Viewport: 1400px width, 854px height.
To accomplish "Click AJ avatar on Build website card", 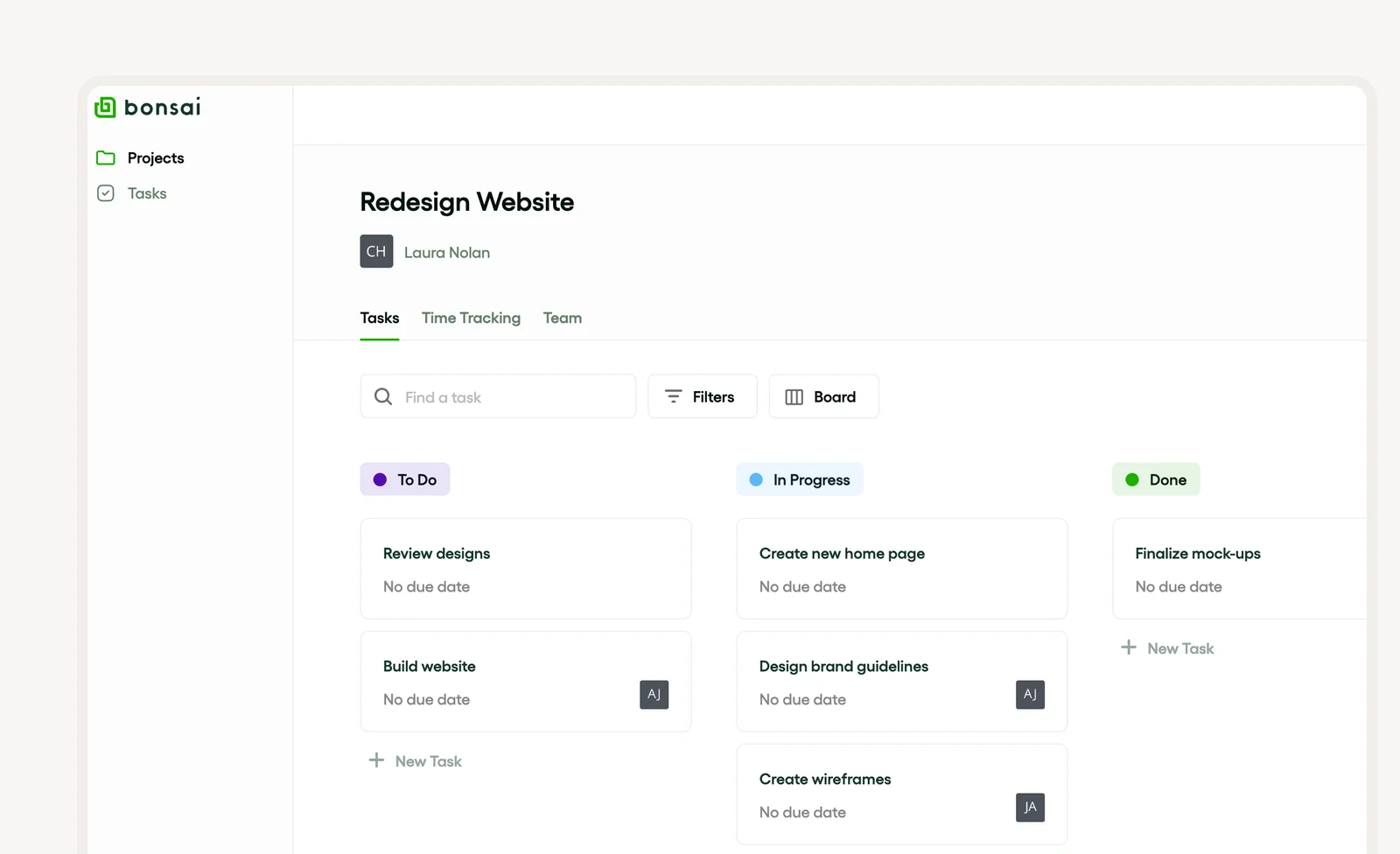I will click(654, 695).
